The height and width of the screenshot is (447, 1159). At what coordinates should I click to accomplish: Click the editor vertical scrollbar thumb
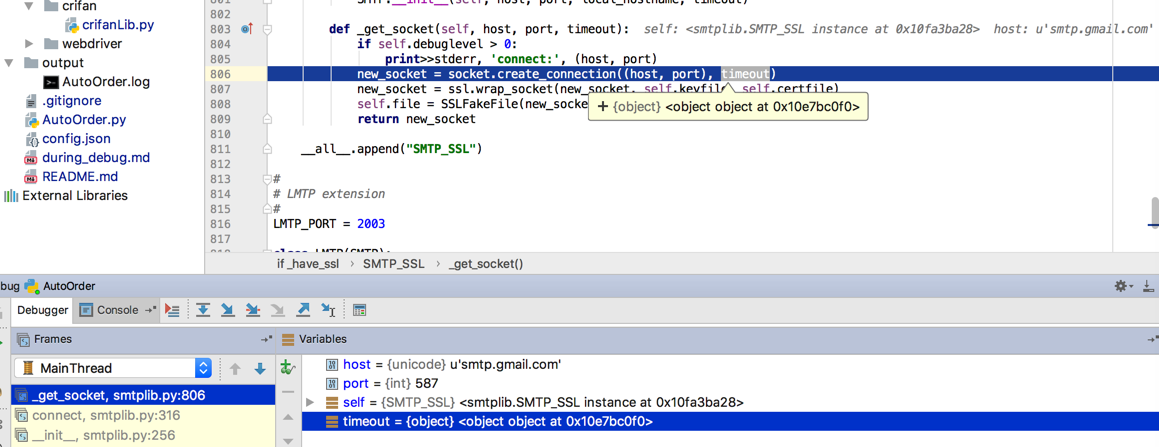point(1153,212)
